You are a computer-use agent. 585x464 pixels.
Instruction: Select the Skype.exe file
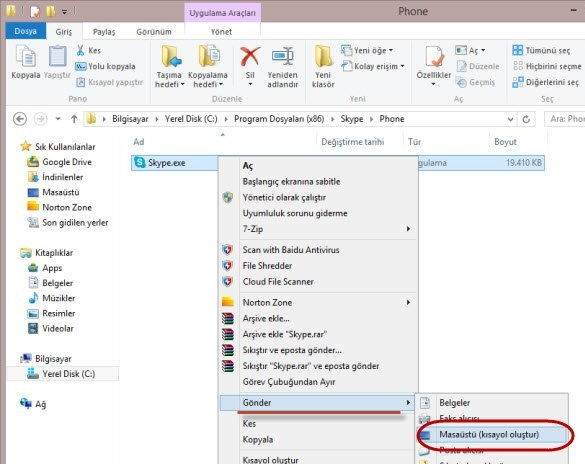point(166,163)
